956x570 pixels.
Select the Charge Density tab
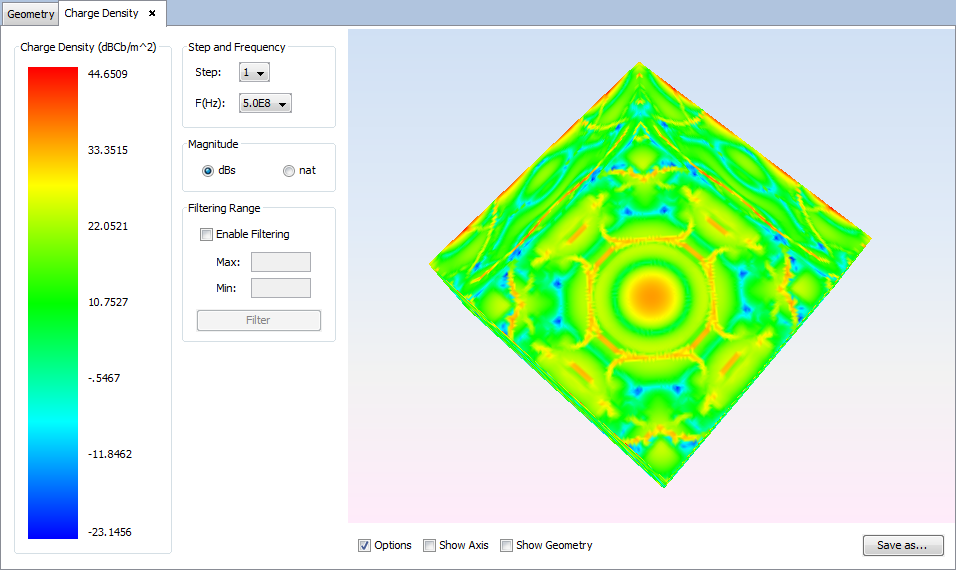(101, 14)
